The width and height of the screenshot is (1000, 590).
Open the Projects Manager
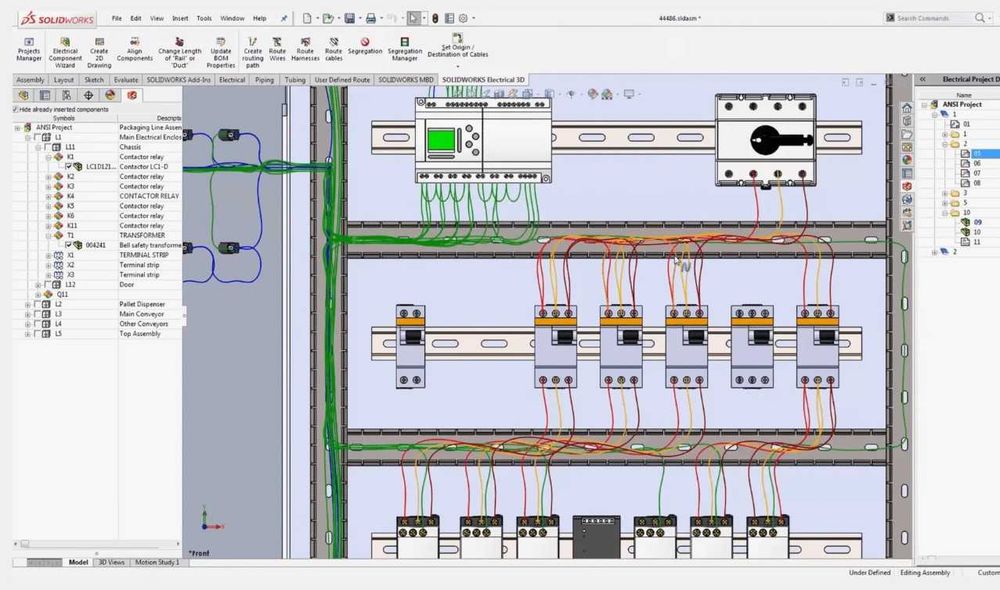tap(29, 50)
